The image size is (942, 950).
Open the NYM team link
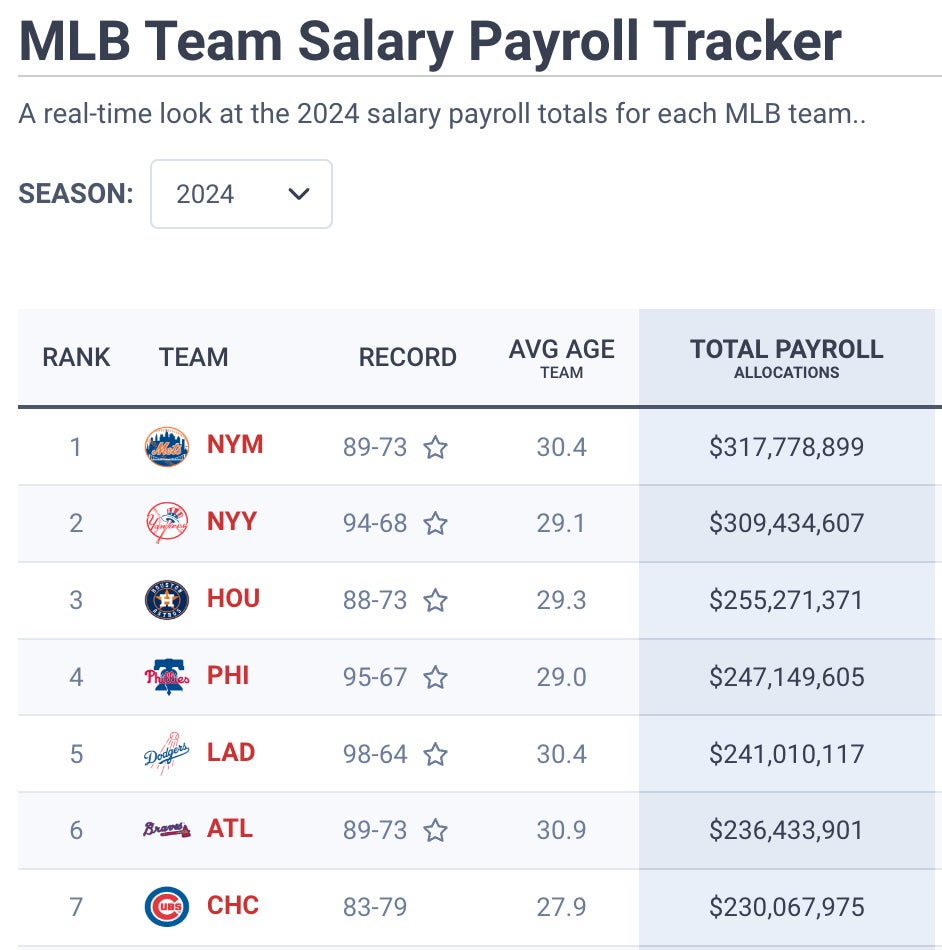235,445
